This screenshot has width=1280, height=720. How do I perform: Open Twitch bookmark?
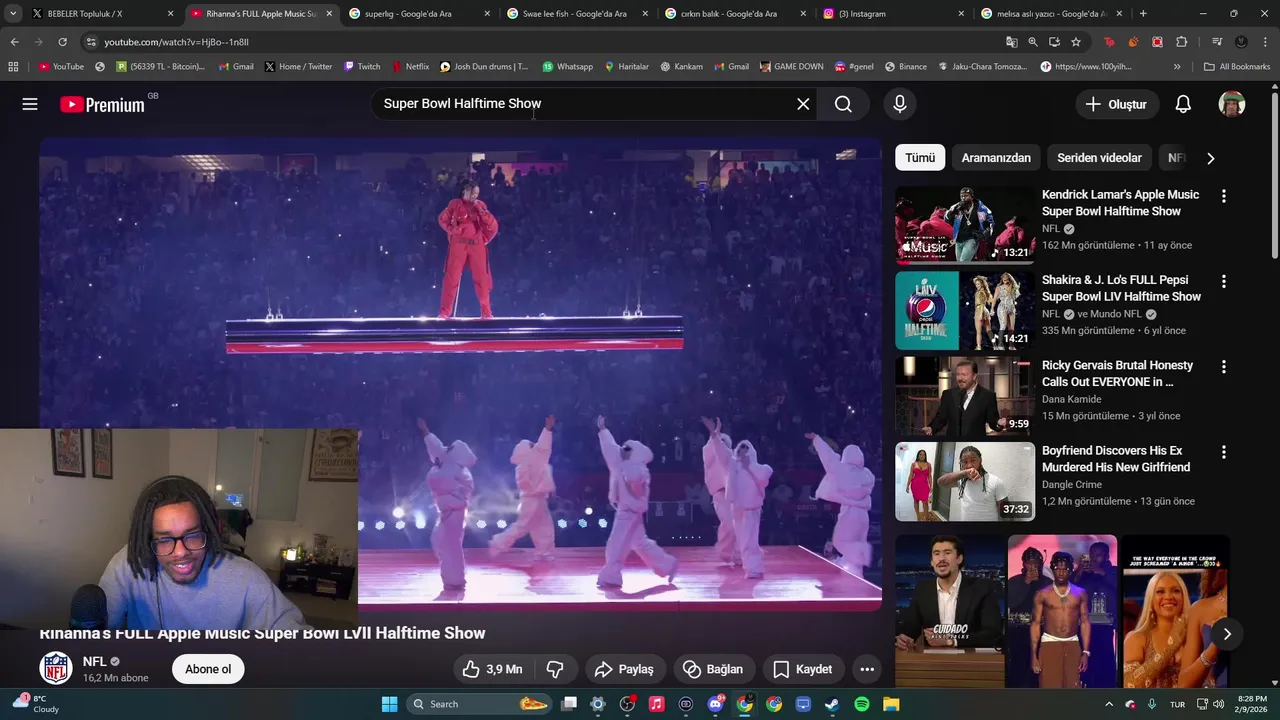point(362,67)
